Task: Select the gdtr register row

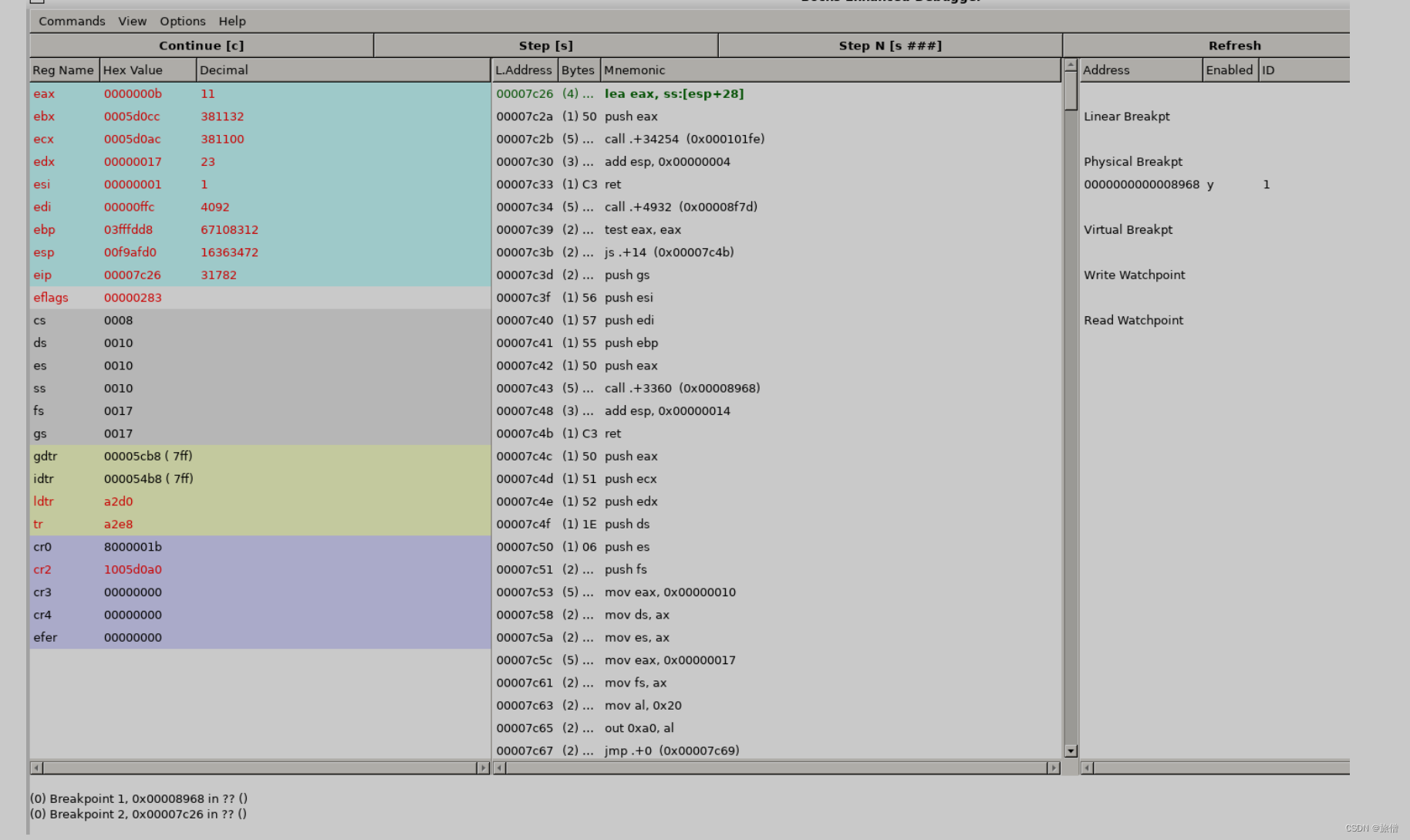Action: (x=260, y=456)
